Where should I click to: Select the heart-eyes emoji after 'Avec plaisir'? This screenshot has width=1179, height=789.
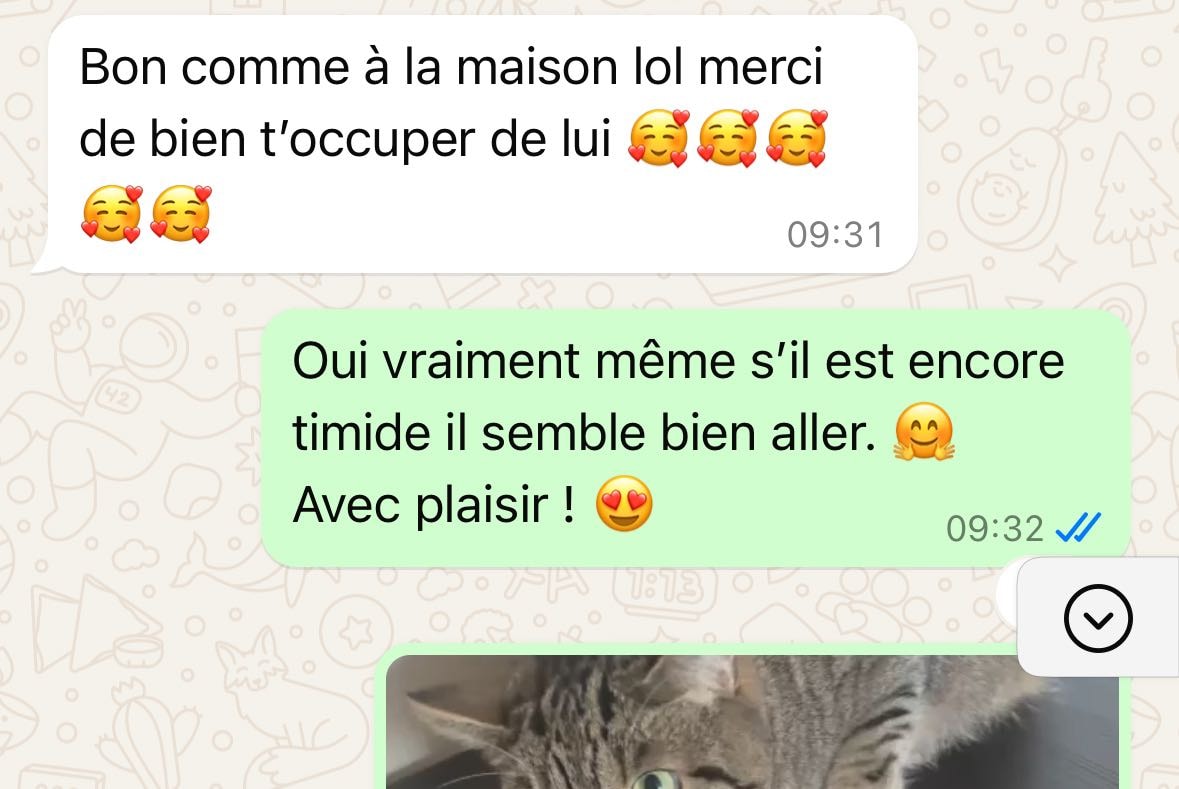click(x=624, y=504)
